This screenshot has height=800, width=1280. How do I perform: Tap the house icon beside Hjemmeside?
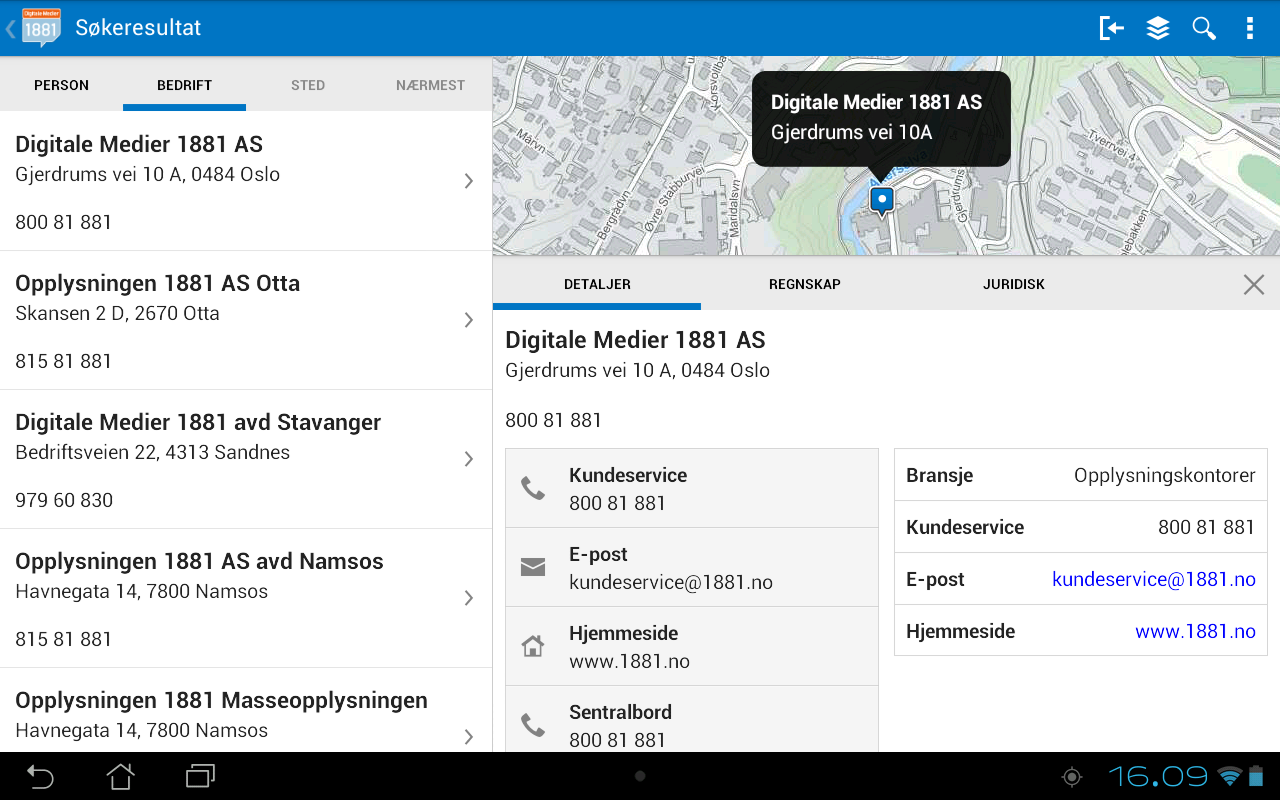[x=533, y=646]
